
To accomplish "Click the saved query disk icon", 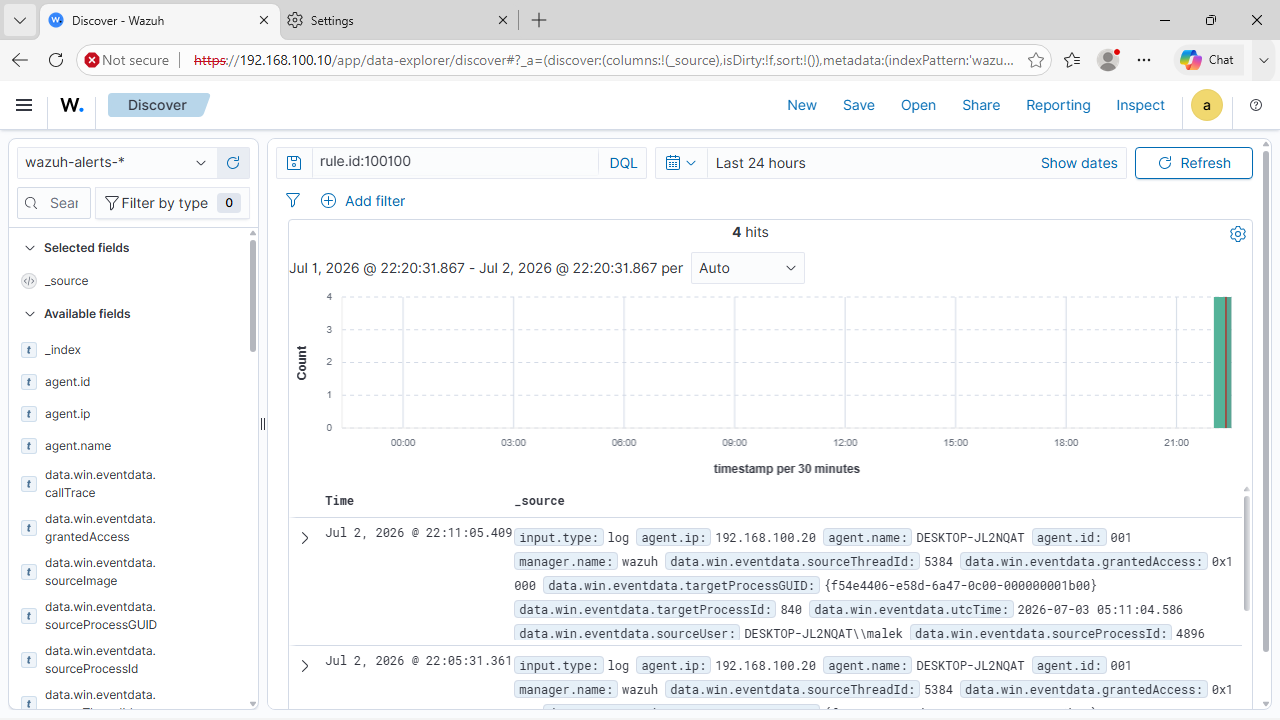I will point(294,163).
